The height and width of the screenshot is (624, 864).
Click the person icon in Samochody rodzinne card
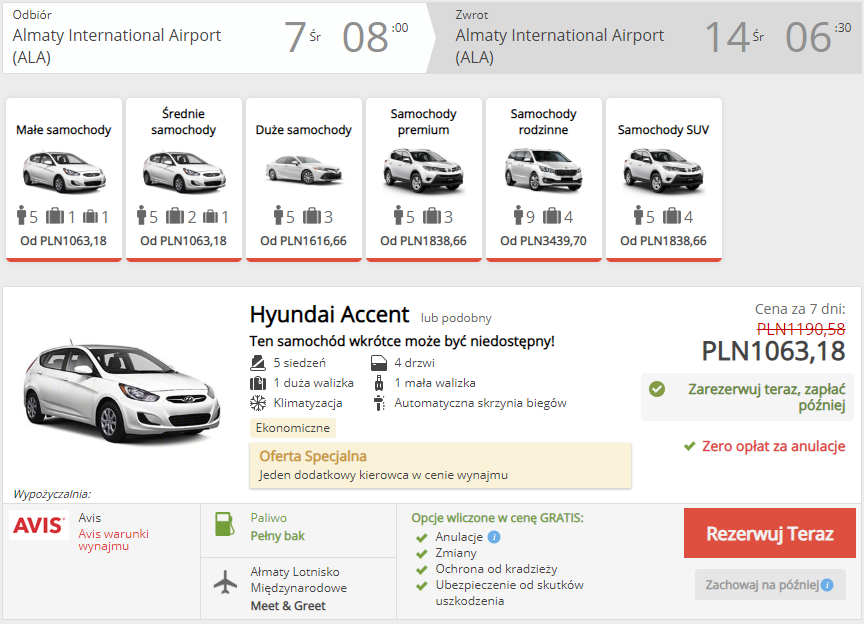518,216
